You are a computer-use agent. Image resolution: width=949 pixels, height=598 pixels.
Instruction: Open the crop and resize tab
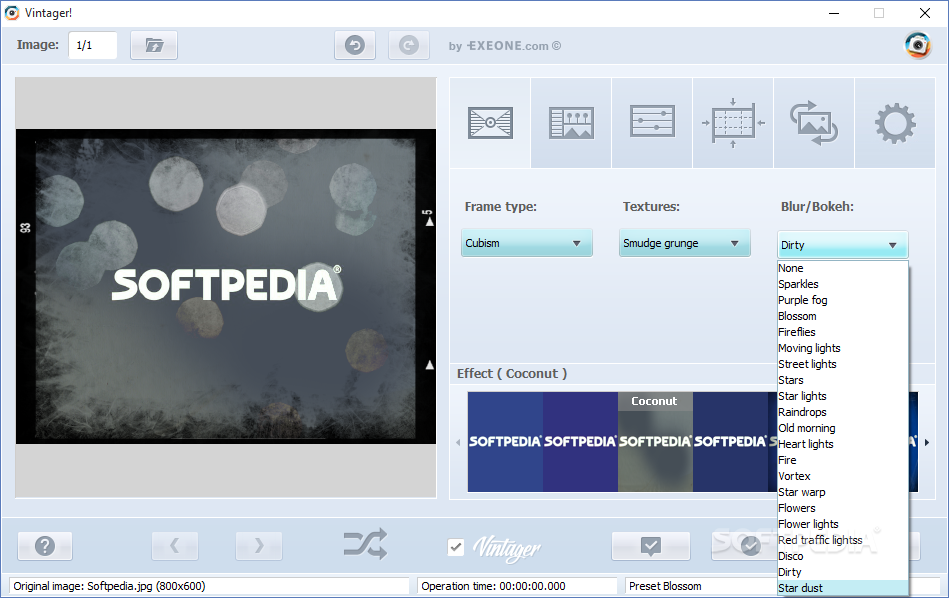pos(733,123)
